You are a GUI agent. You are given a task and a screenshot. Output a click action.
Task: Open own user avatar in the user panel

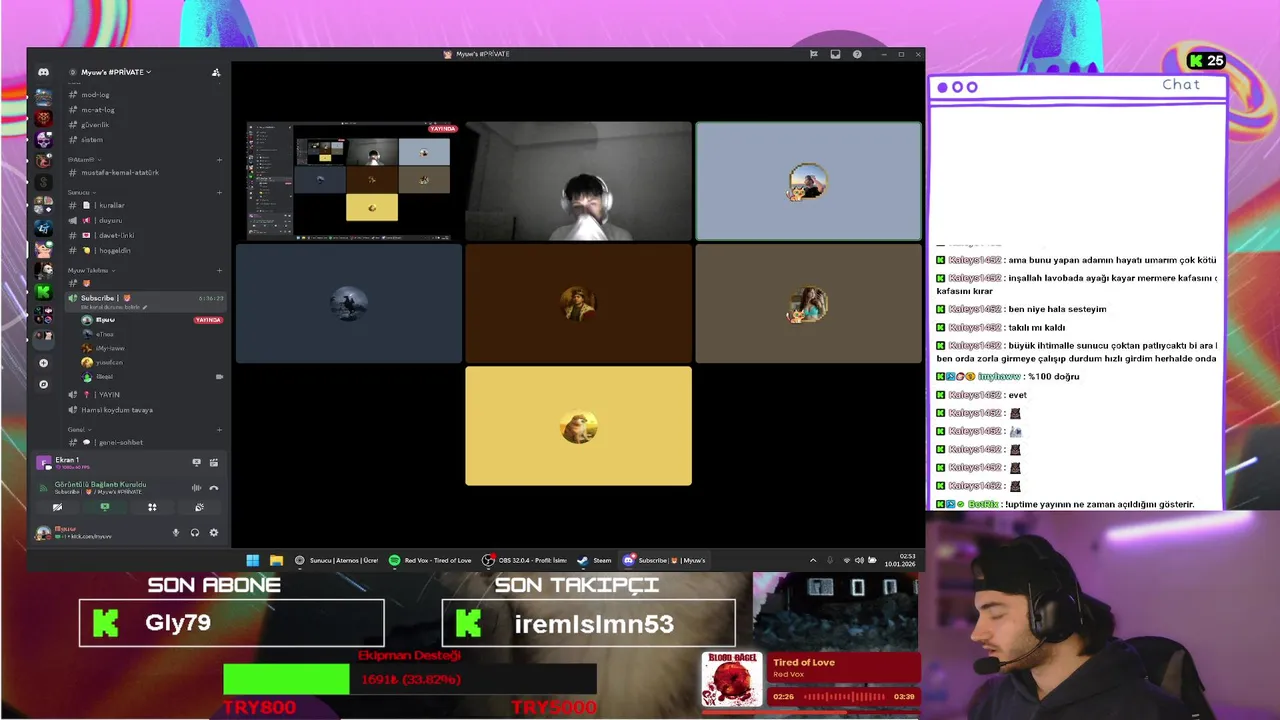tap(43, 533)
